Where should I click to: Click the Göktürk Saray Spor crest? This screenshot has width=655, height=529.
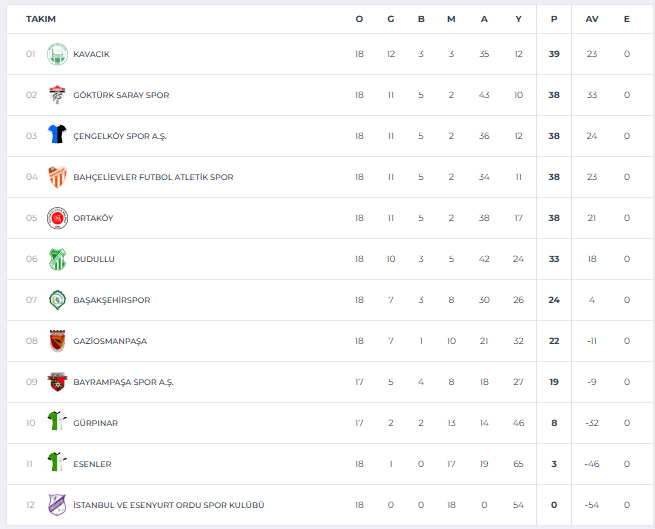[x=57, y=95]
